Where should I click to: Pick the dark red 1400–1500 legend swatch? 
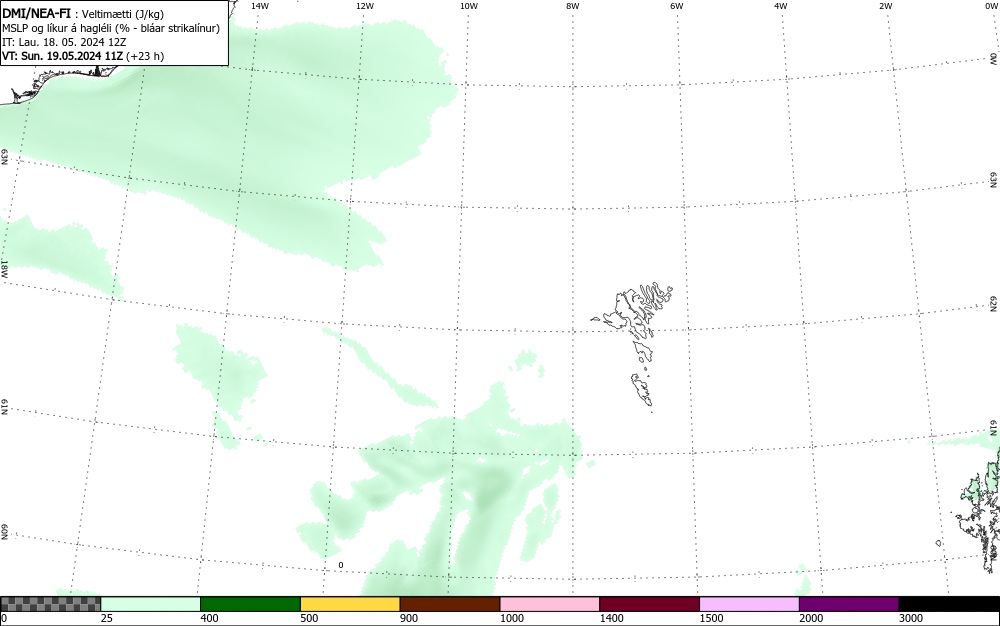649,604
